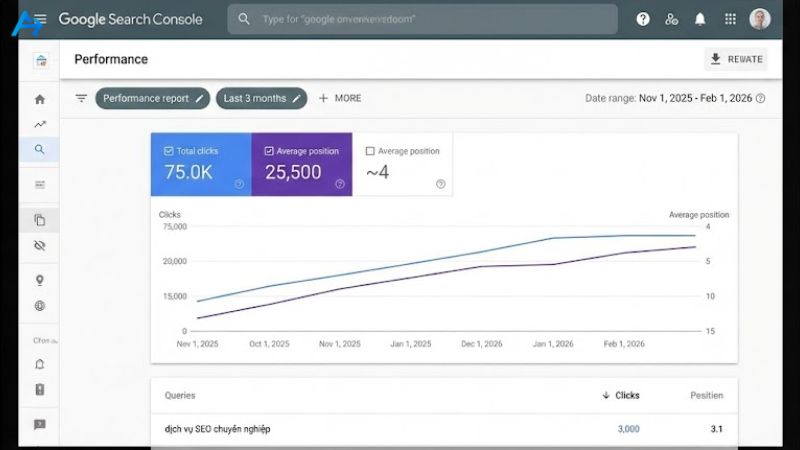The image size is (800, 450).
Task: Click the 3,000 clicks value
Action: [629, 429]
